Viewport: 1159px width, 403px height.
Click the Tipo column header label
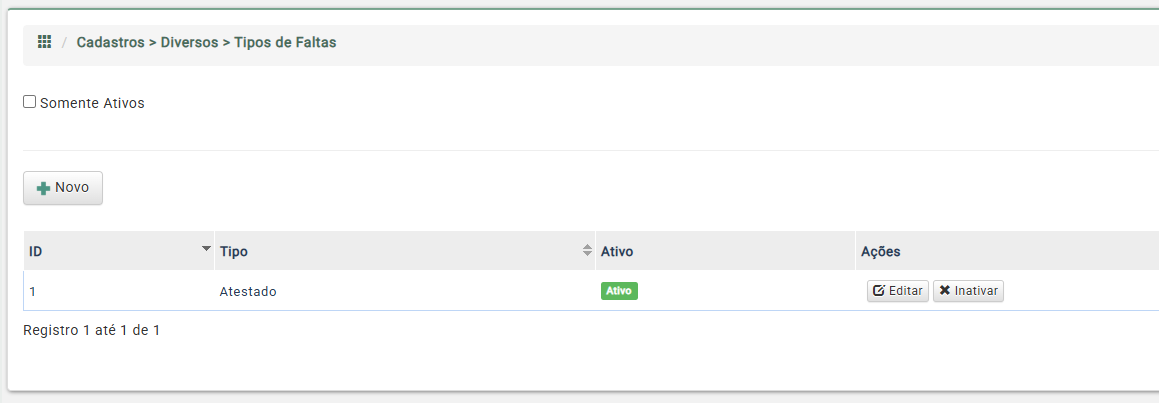234,251
